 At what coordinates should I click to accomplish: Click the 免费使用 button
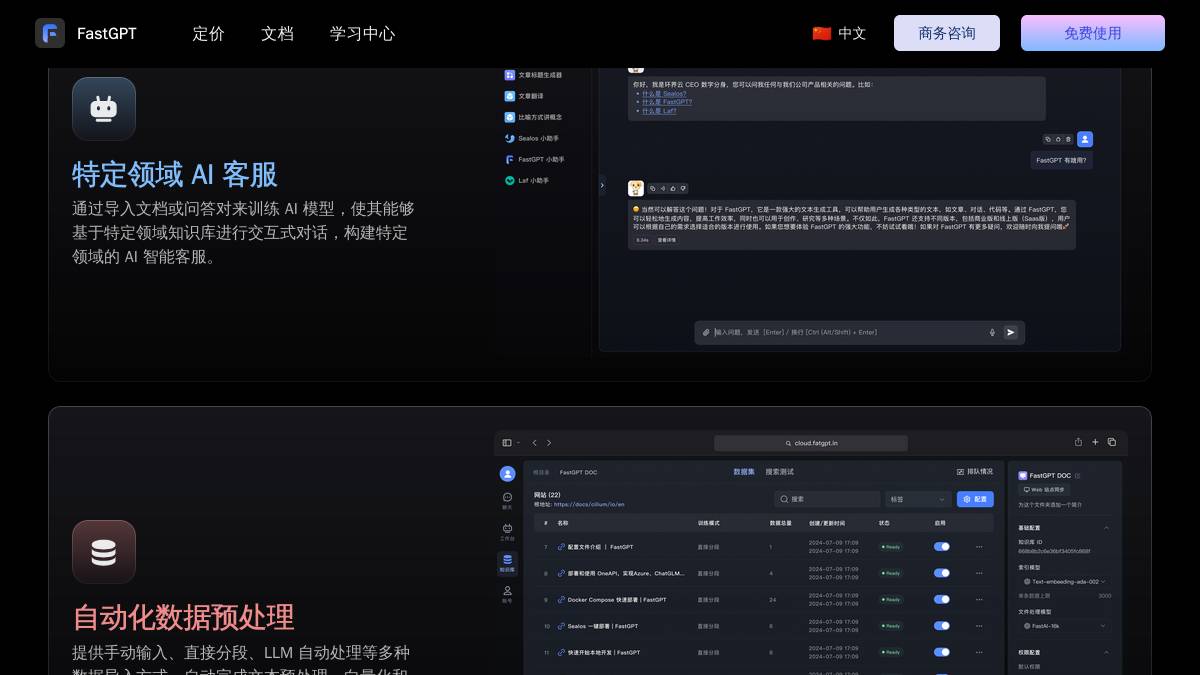(x=1092, y=33)
